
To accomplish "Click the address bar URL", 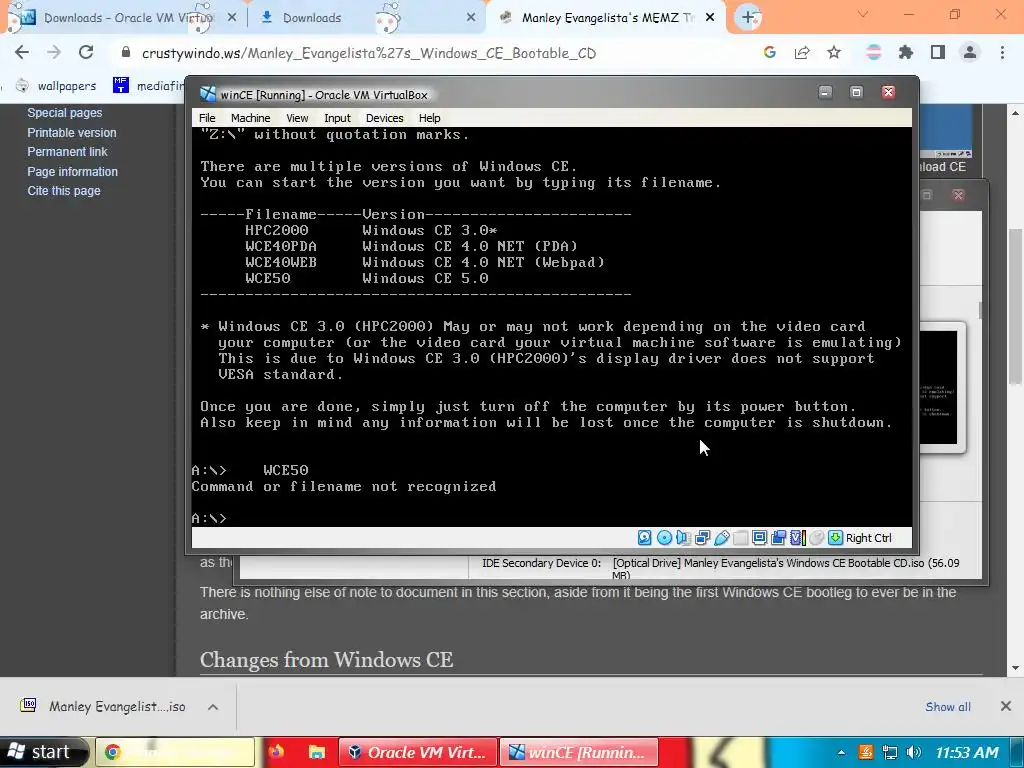I will [x=369, y=53].
